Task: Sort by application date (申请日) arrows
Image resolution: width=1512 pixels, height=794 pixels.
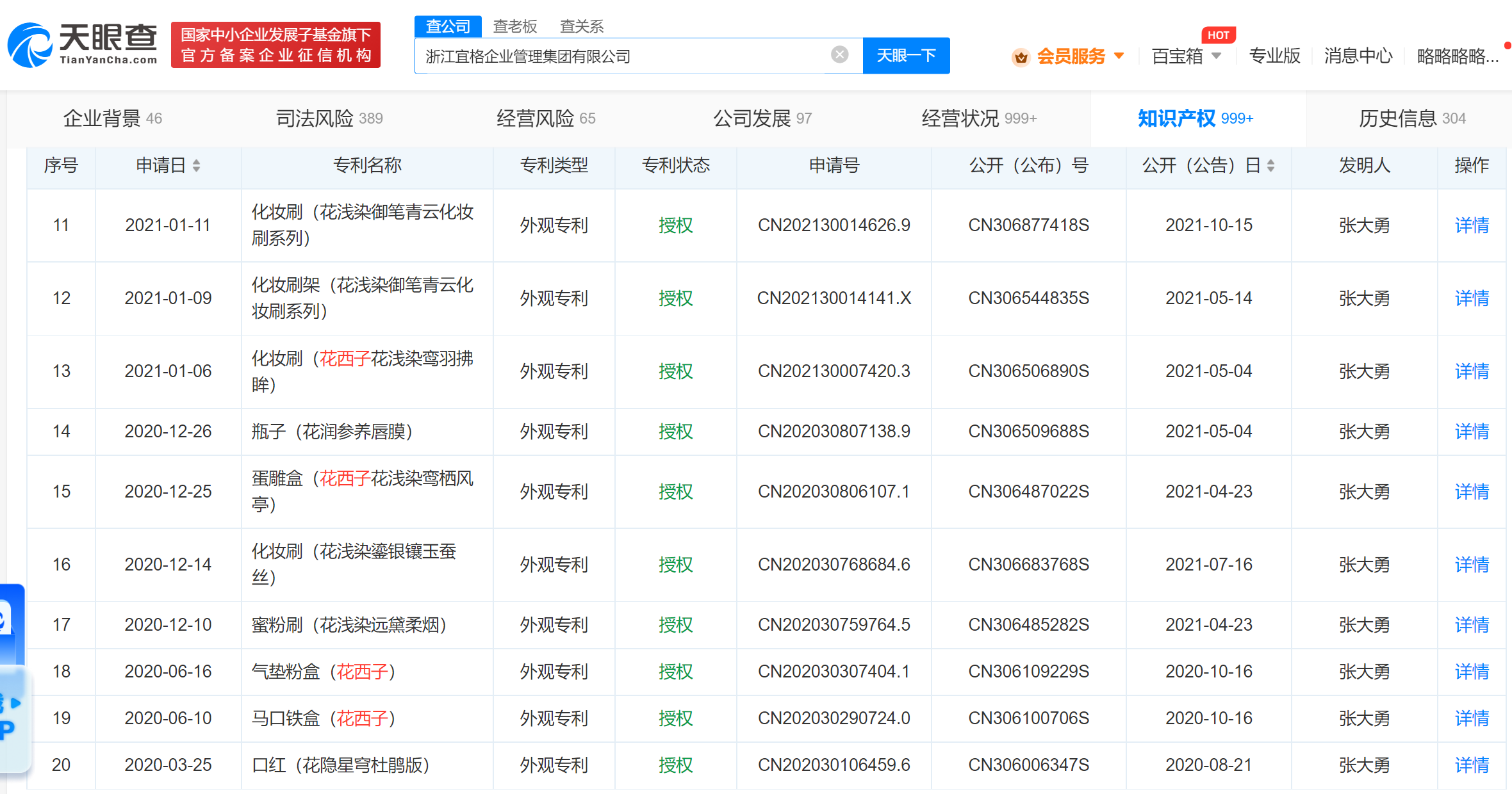Action: point(196,166)
